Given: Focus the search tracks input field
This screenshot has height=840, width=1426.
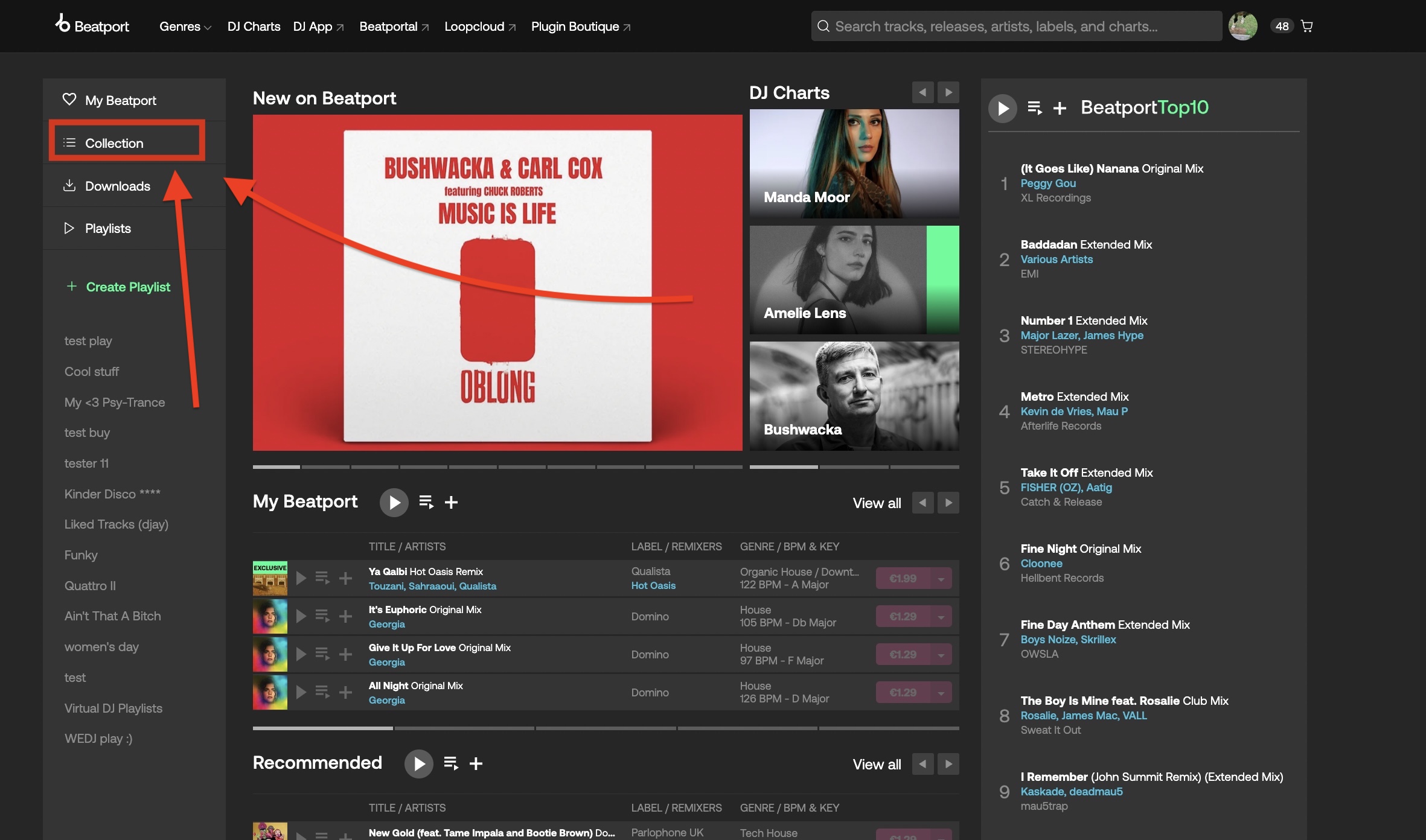Looking at the screenshot, I should [1017, 26].
